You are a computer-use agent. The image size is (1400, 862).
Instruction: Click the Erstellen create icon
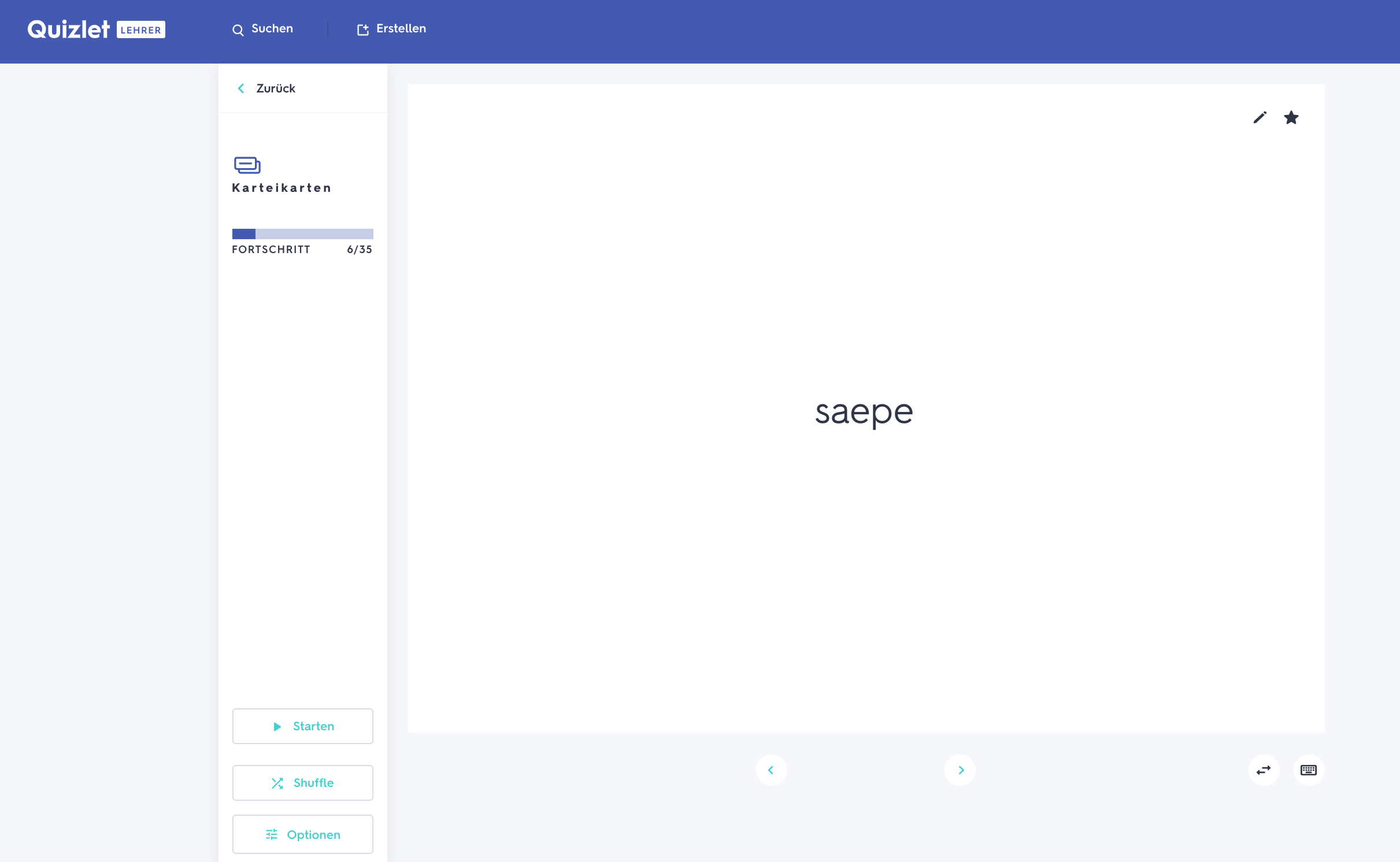[362, 30]
